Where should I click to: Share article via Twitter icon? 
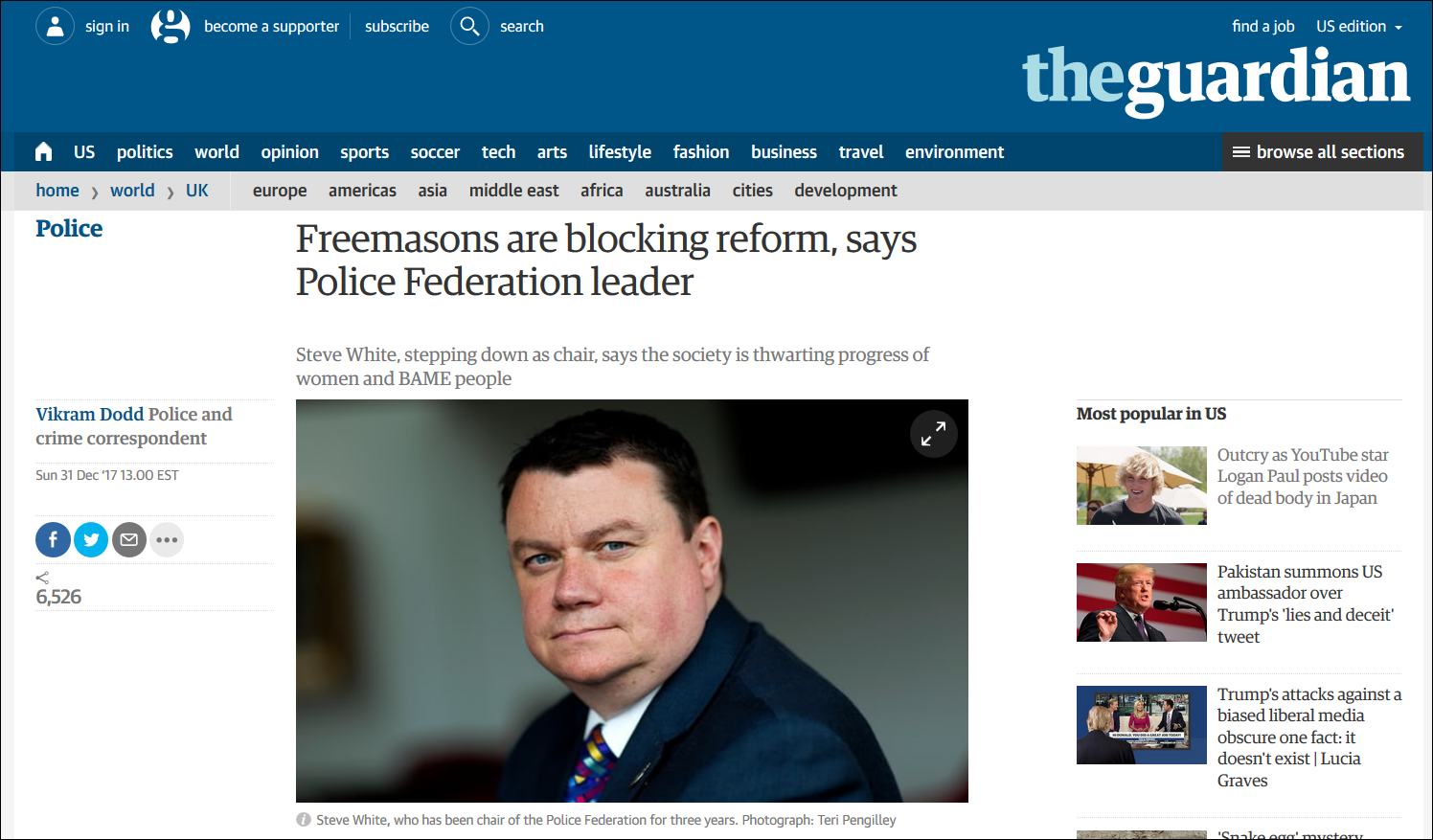pos(91,539)
